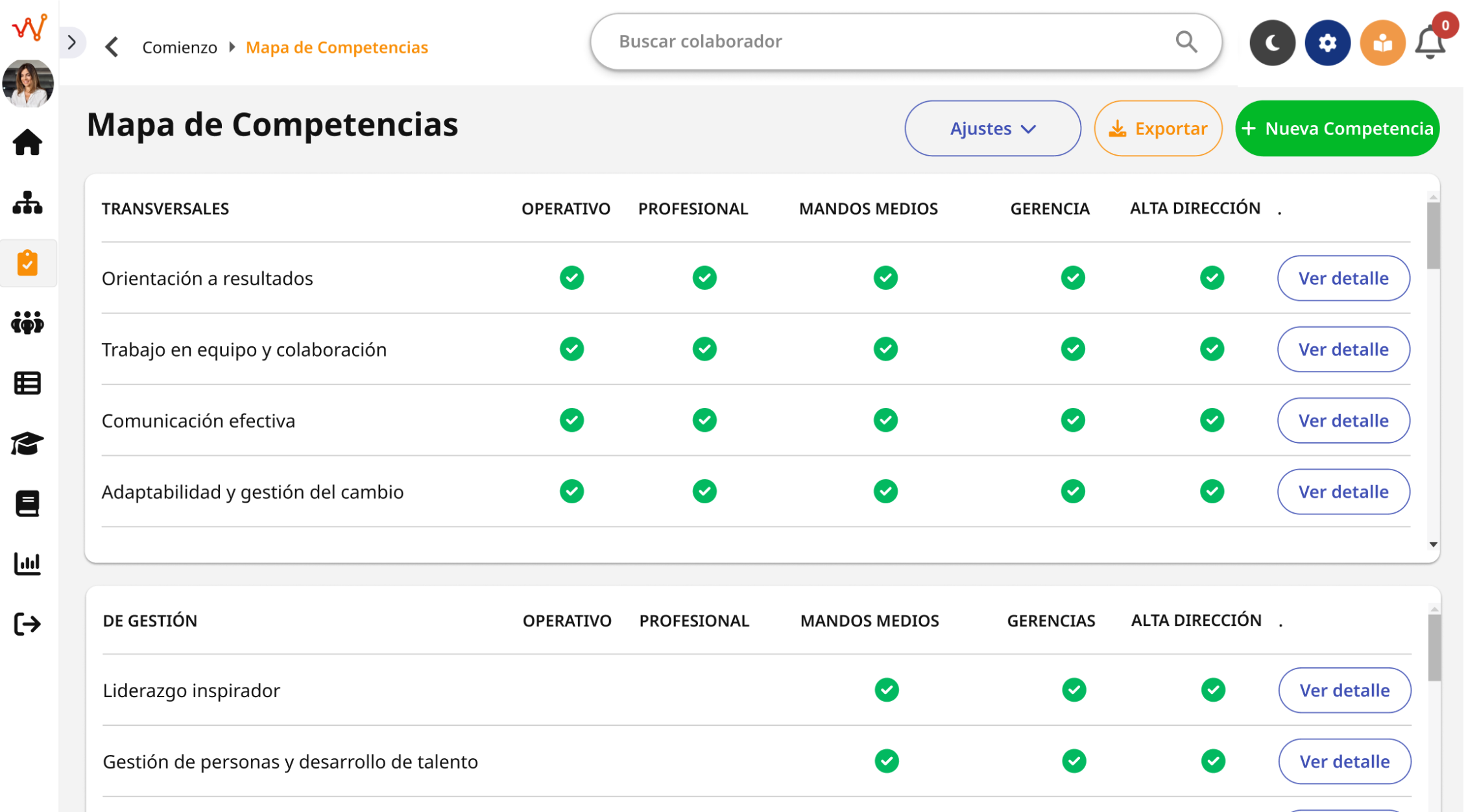The height and width of the screenshot is (812, 1466).
Task: Open Ver detalle for Trabajo en equipo y colaboración
Action: click(x=1343, y=349)
